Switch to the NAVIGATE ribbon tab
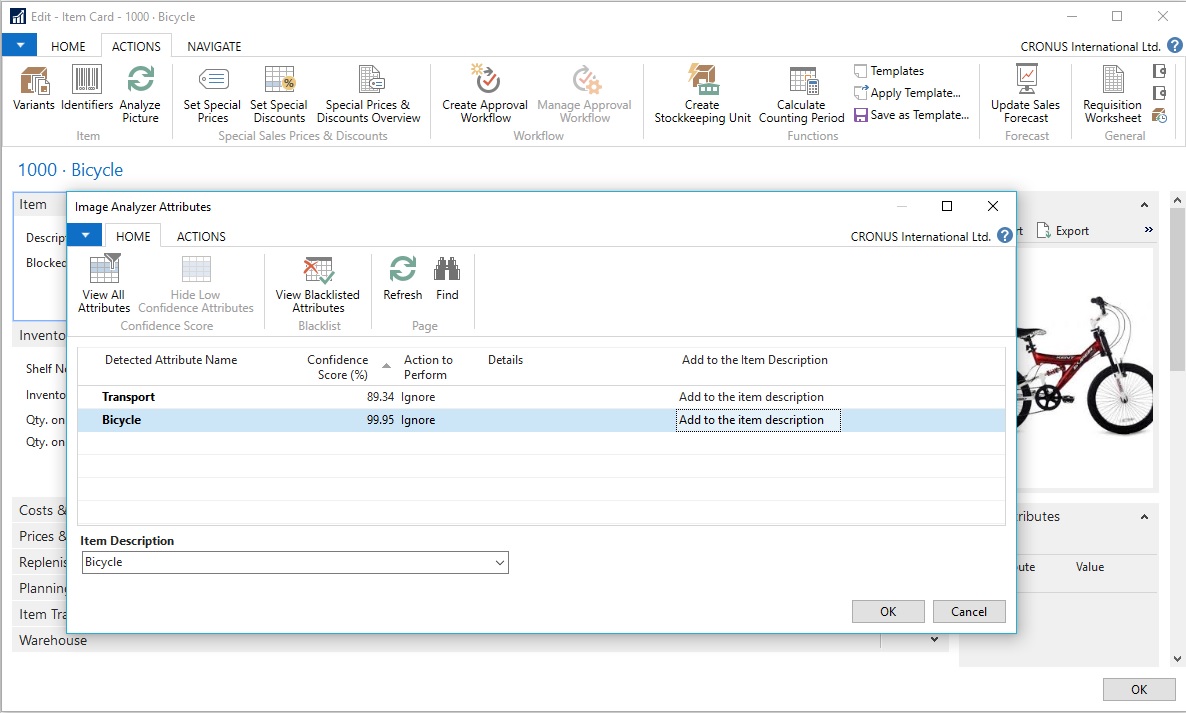Image resolution: width=1186 pixels, height=713 pixels. tap(214, 46)
